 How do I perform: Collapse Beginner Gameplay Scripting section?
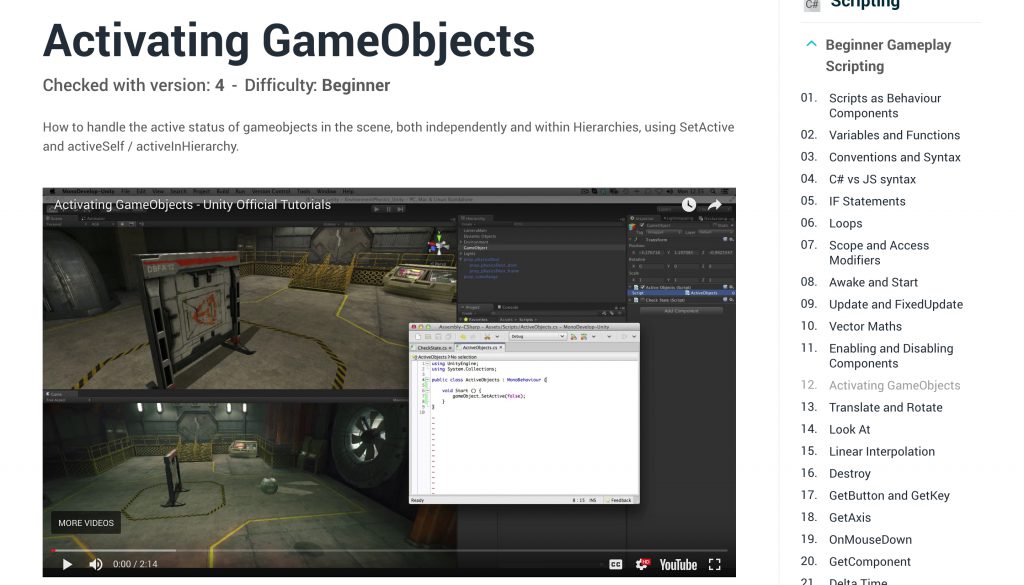[x=811, y=44]
